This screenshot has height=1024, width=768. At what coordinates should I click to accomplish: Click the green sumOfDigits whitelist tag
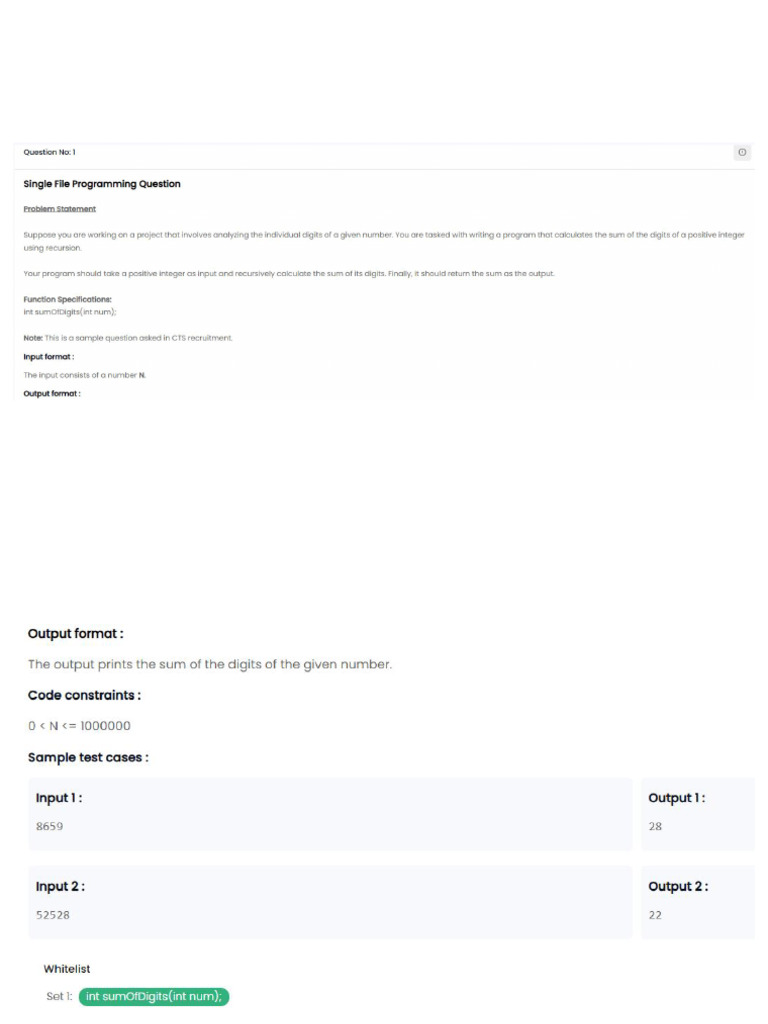pyautogui.click(x=154, y=996)
